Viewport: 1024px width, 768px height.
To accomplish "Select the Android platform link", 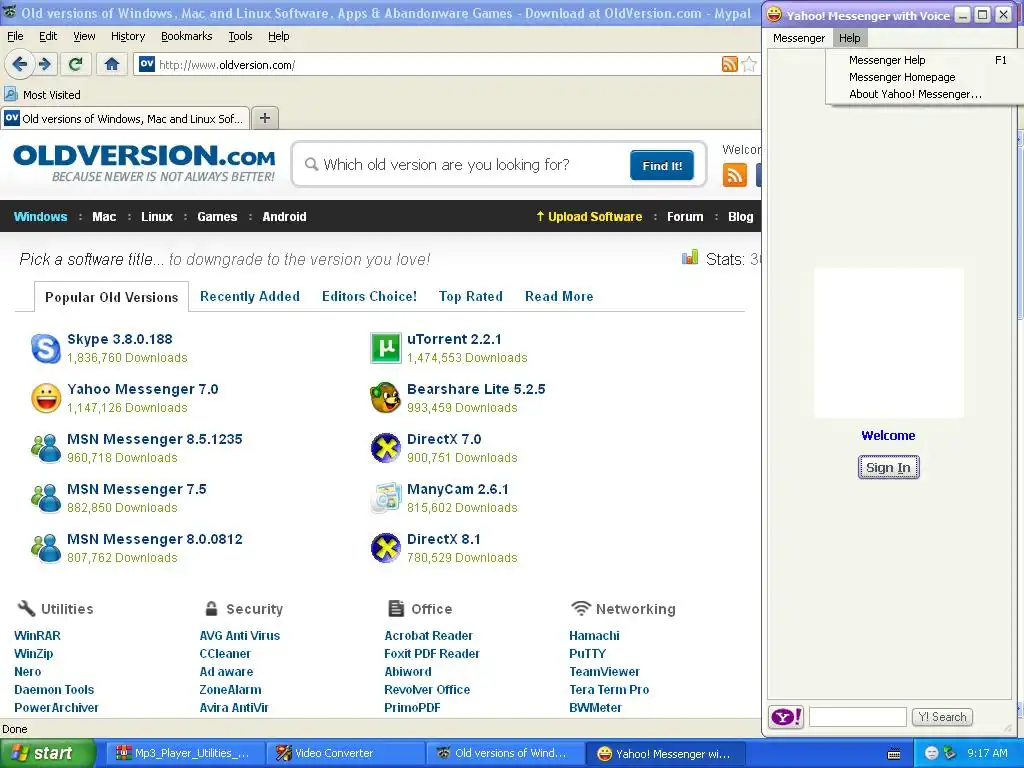I will pos(284,216).
